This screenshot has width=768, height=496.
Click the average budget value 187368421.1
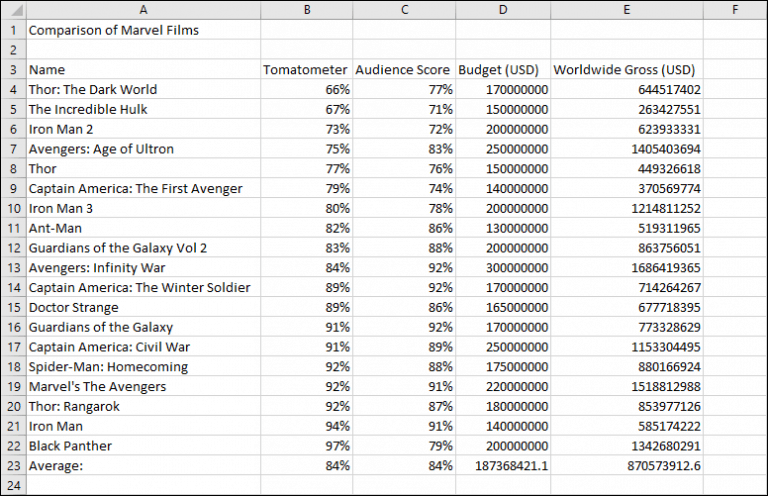point(503,466)
